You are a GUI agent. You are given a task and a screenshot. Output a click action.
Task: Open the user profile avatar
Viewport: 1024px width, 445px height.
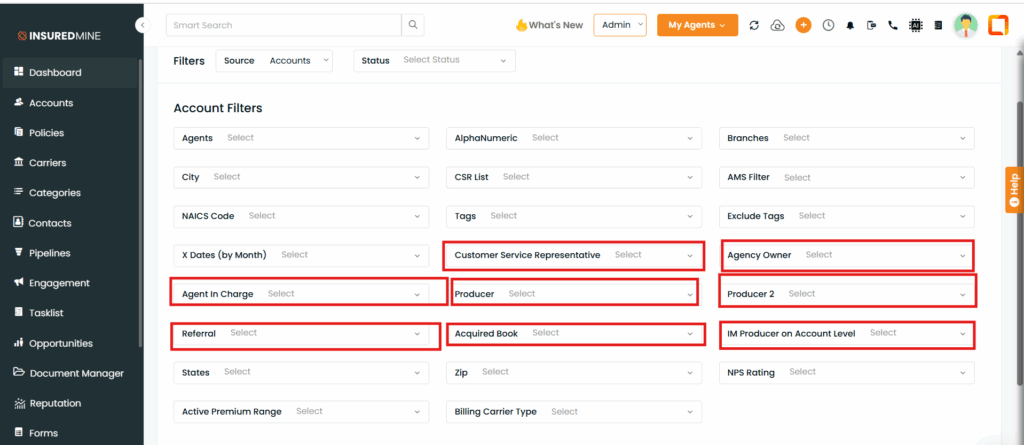(x=965, y=25)
